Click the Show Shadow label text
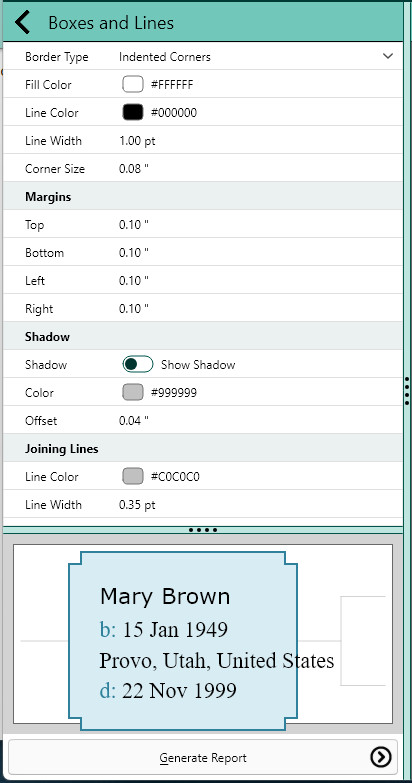This screenshot has height=783, width=412. click(198, 365)
